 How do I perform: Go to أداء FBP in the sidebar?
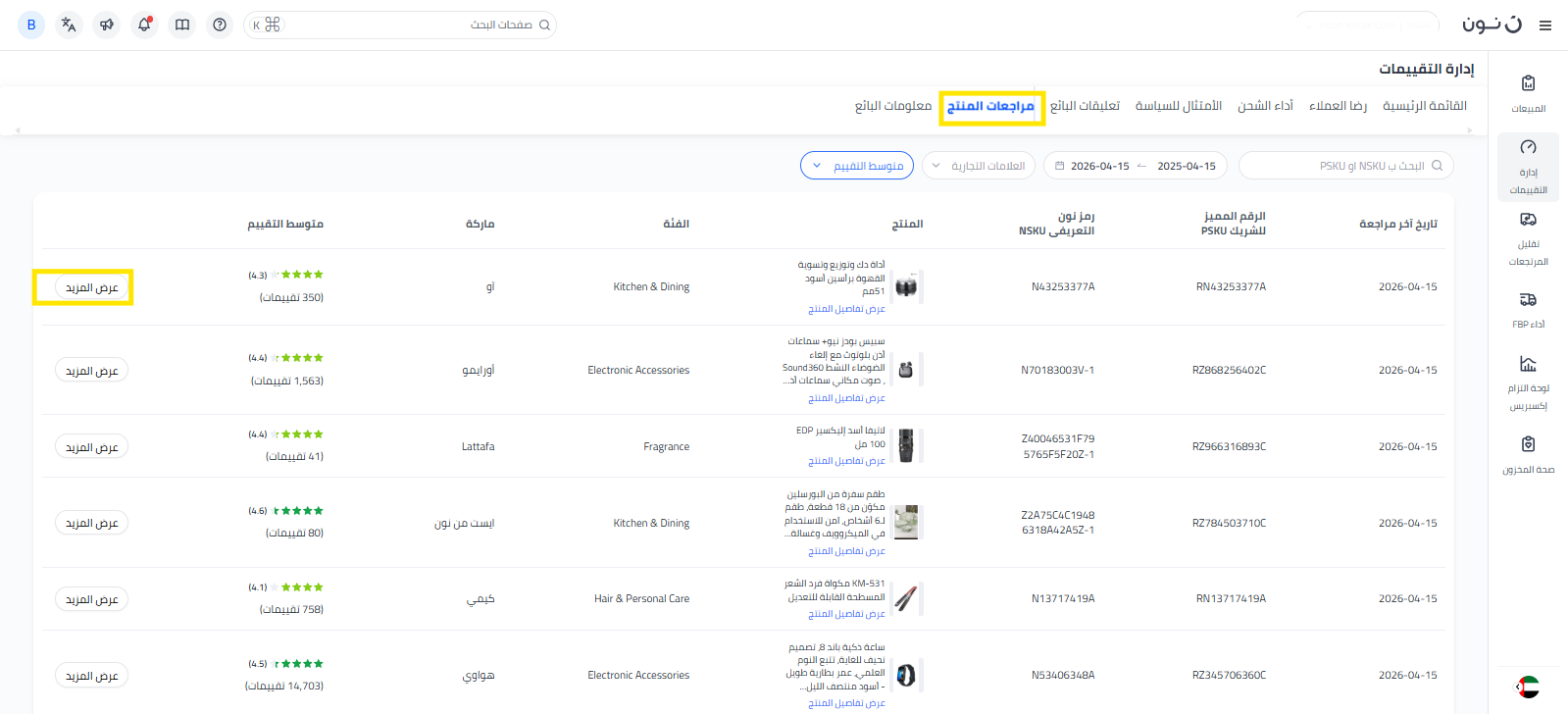(x=1528, y=309)
